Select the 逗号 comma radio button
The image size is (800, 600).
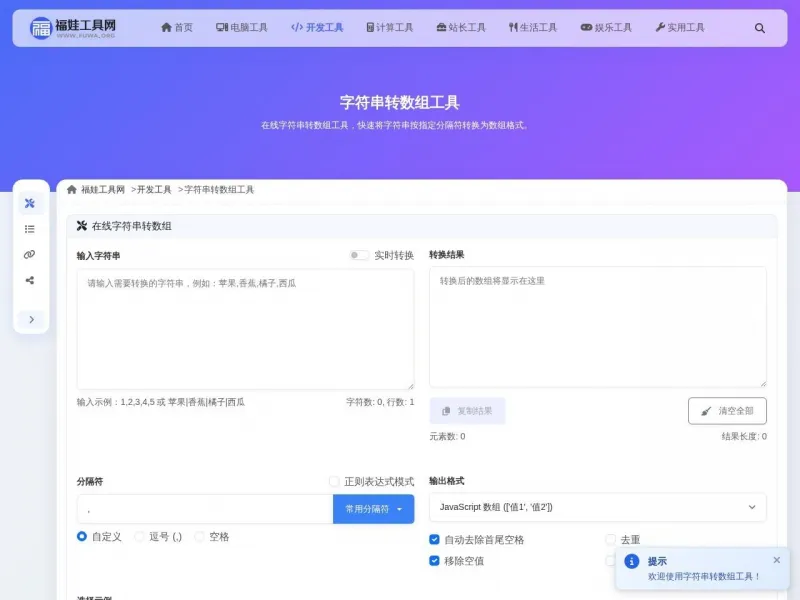141,536
